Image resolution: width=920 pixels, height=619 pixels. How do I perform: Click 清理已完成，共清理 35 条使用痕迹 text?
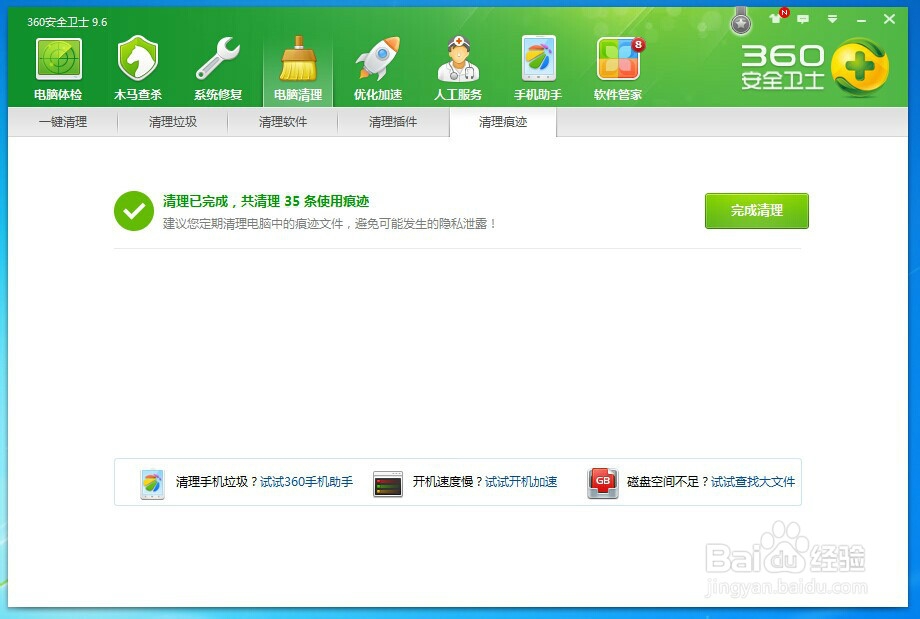tap(266, 201)
